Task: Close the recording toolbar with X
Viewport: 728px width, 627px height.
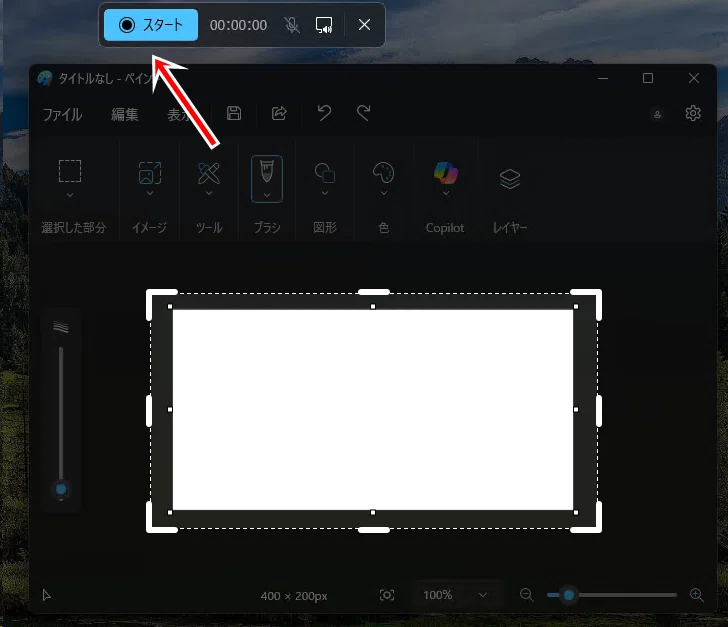Action: (364, 25)
